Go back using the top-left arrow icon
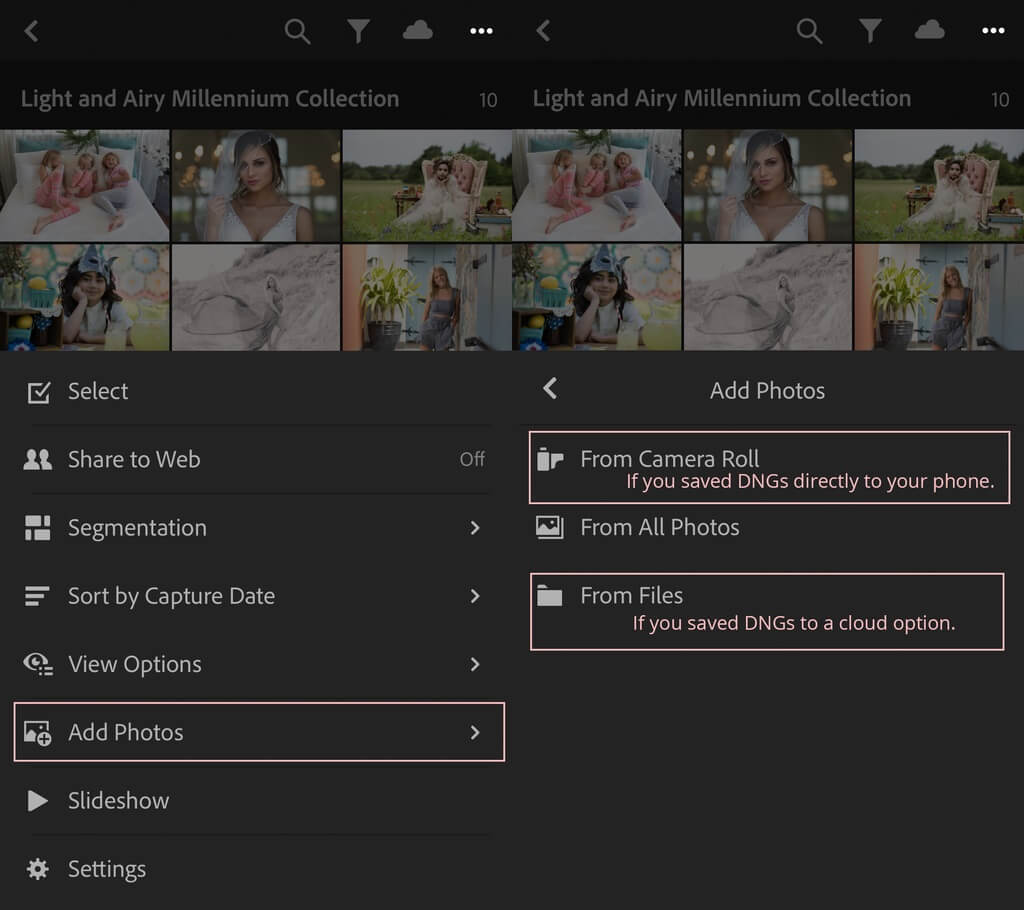This screenshot has height=910, width=1024. pyautogui.click(x=30, y=31)
